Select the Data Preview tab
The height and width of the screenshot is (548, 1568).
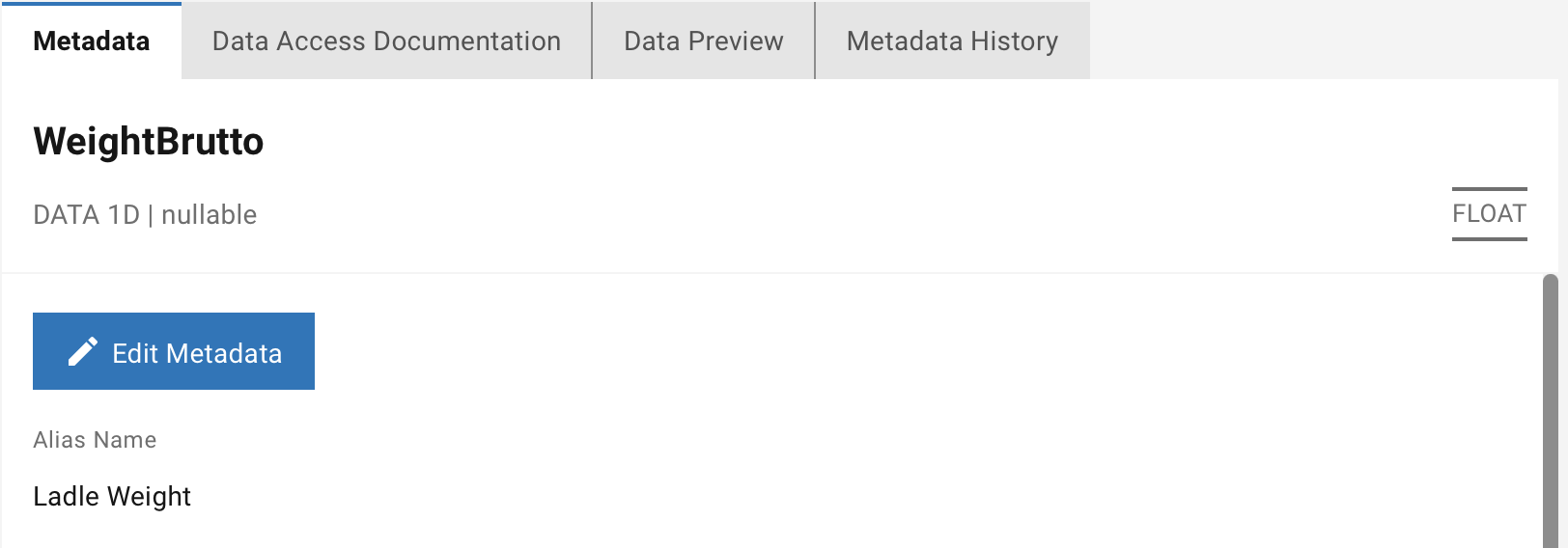(703, 41)
